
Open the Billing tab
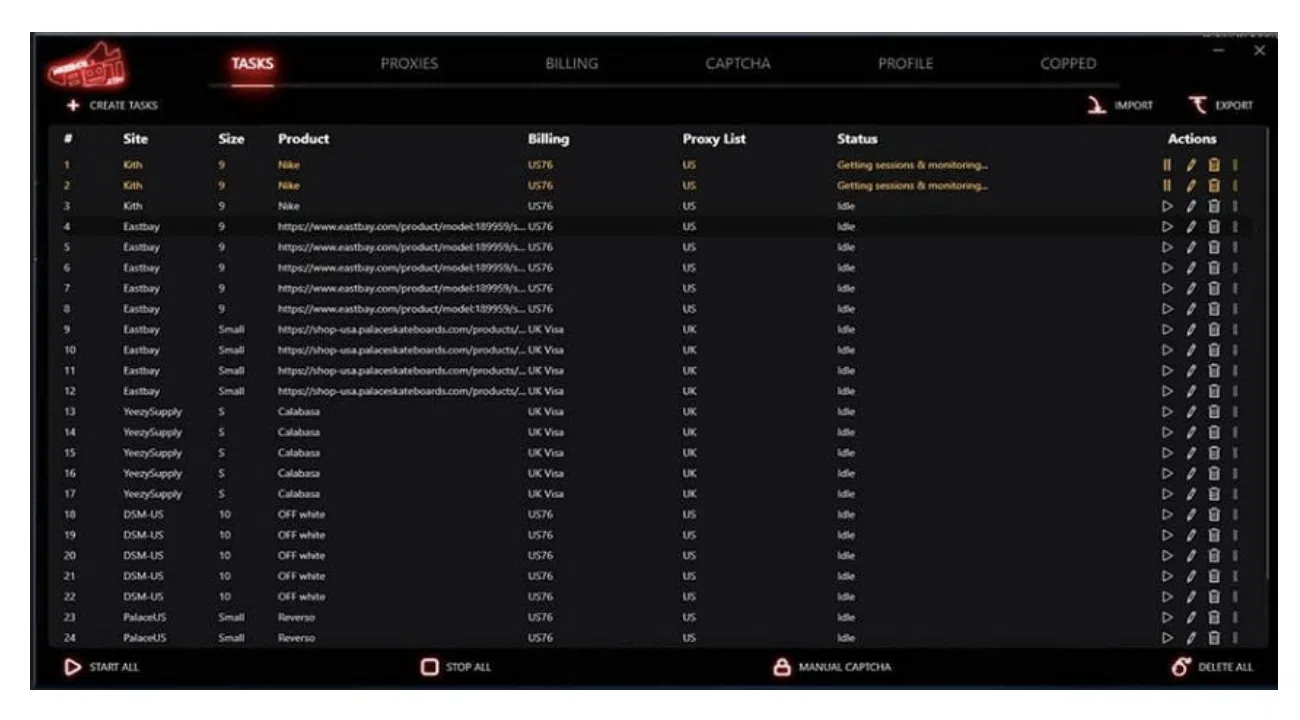[571, 64]
